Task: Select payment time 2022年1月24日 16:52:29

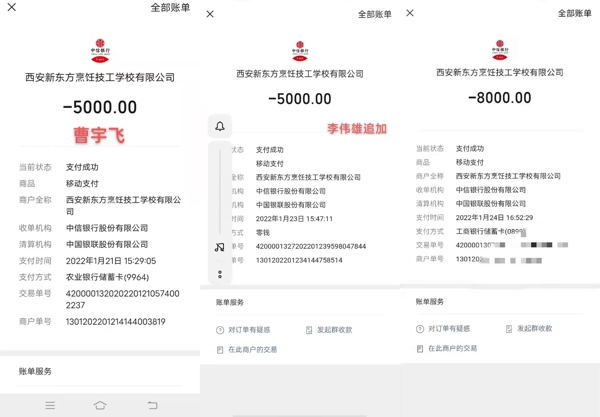Action: pyautogui.click(x=494, y=218)
